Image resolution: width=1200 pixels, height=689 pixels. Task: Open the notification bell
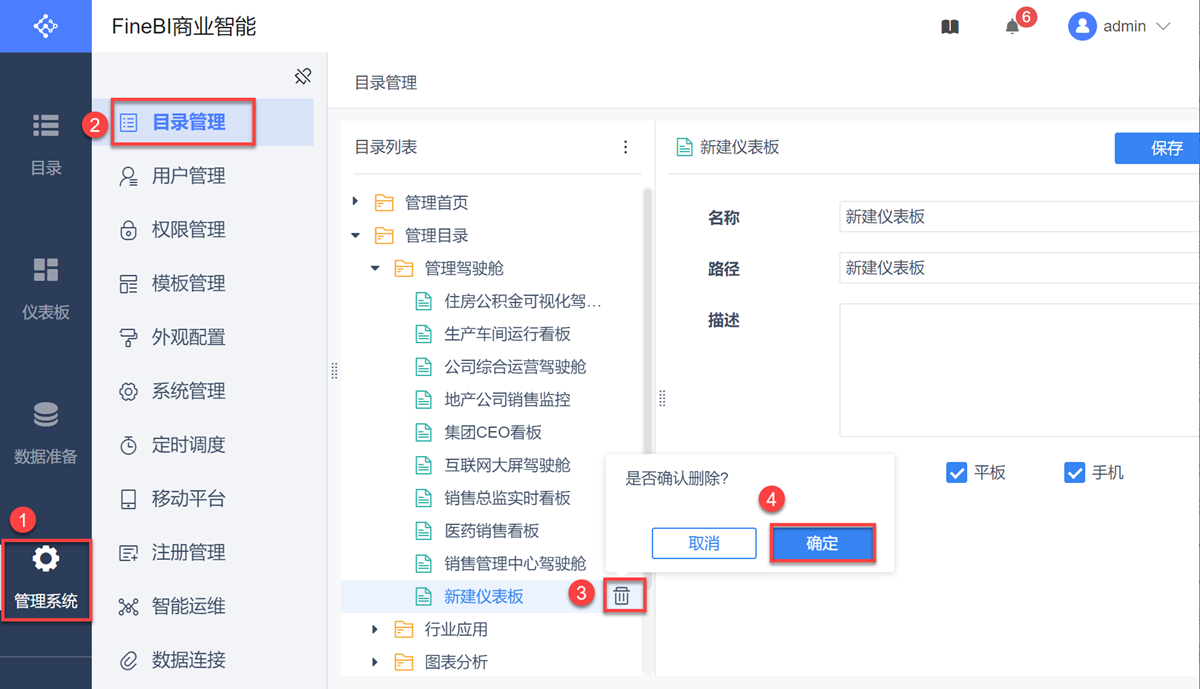pos(1012,27)
